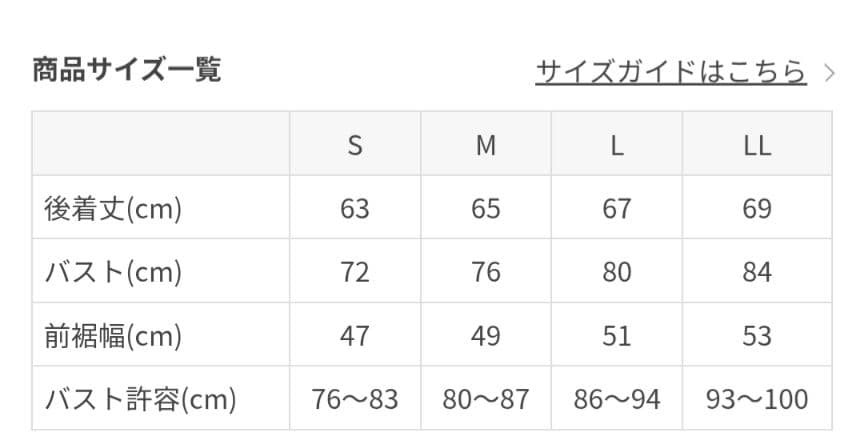
Task: Click the 80〜87 bust range cell
Action: click(485, 399)
